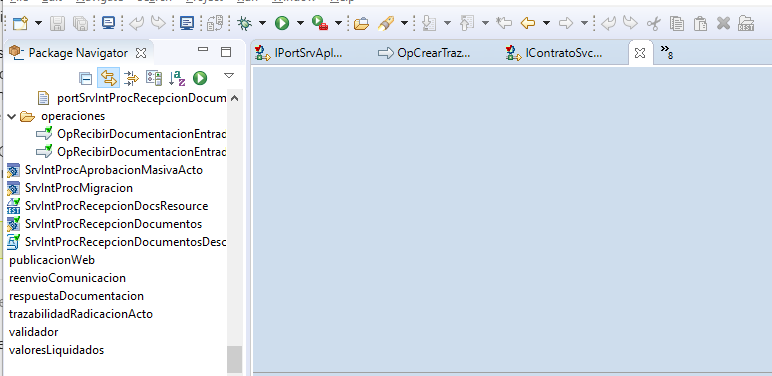Click the Collapse All icon
The image size is (772, 376).
[x=86, y=78]
